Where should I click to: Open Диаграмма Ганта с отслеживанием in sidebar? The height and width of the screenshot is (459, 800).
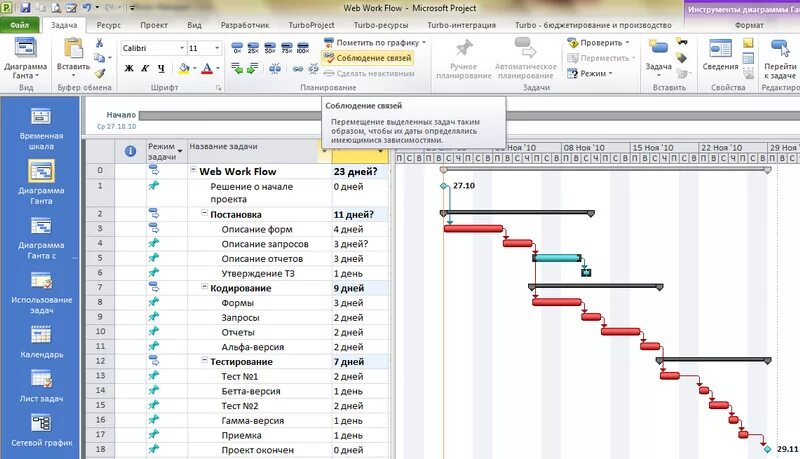coord(41,238)
